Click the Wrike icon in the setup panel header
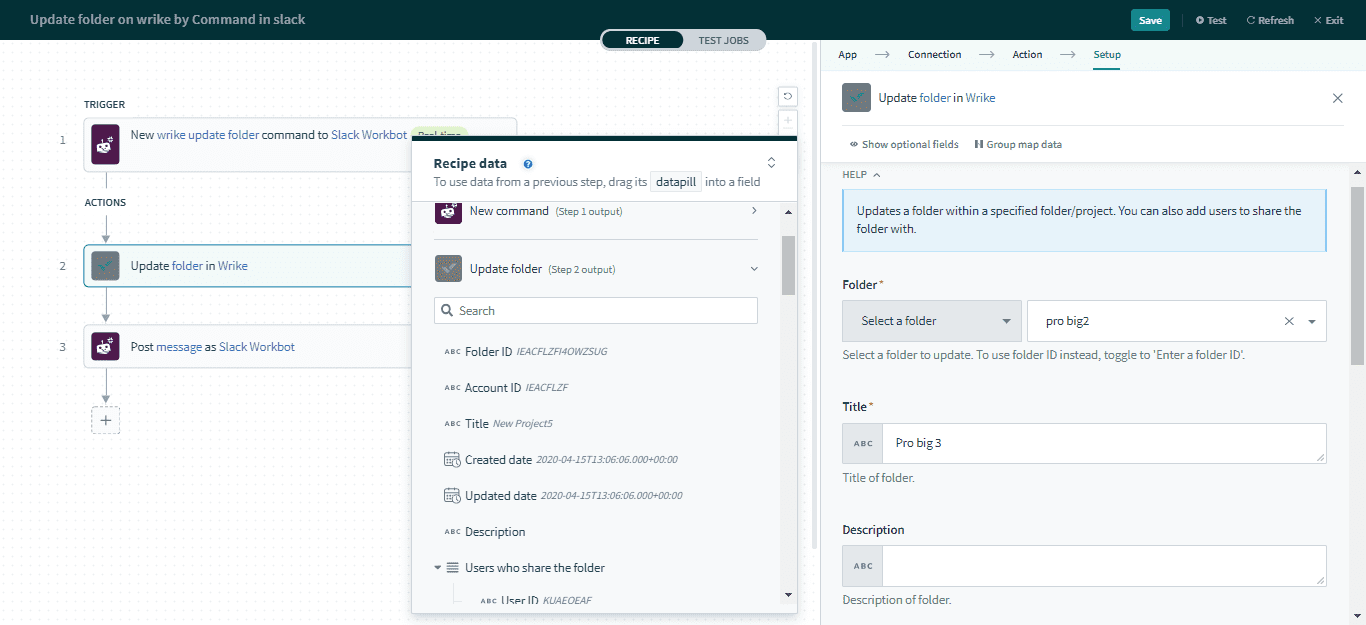 (856, 98)
